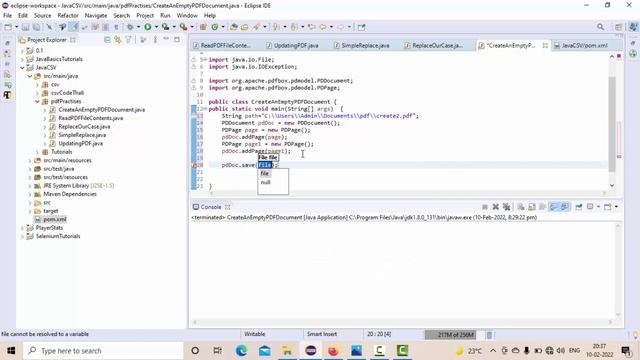Viewport: 640px width, 360px height.
Task: Click the weather 23°C tray item
Action: tap(469, 351)
